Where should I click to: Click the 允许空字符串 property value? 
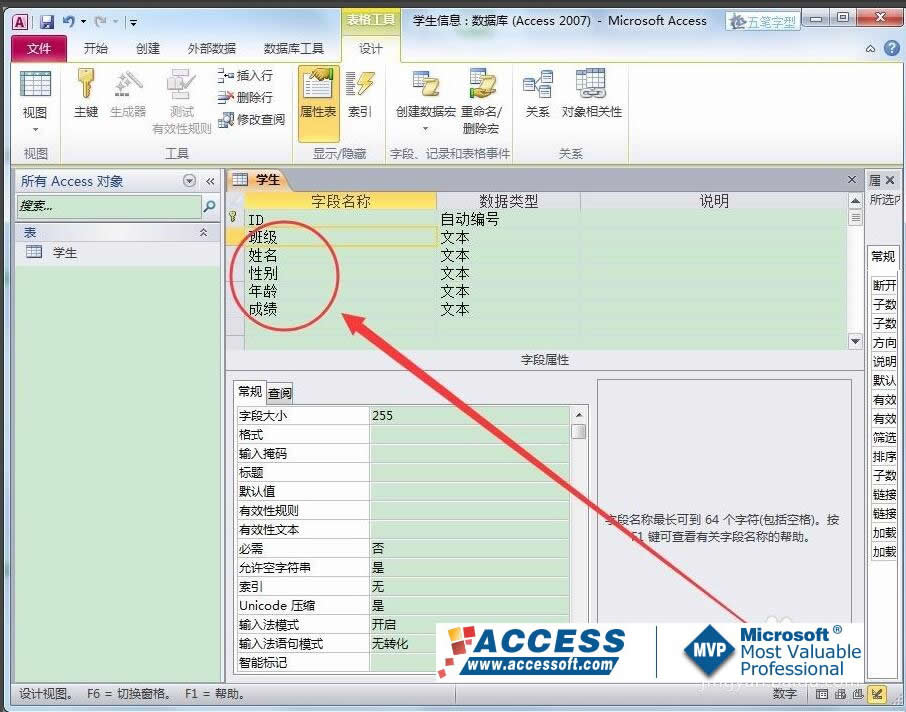[x=470, y=568]
